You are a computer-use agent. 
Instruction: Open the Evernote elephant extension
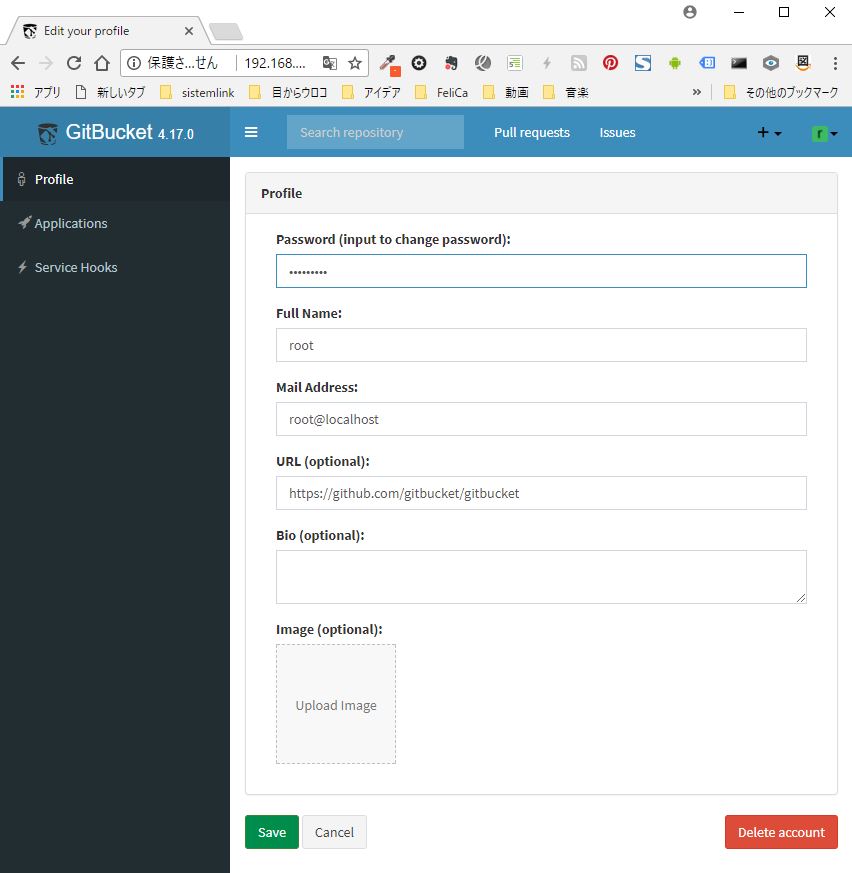(x=451, y=63)
